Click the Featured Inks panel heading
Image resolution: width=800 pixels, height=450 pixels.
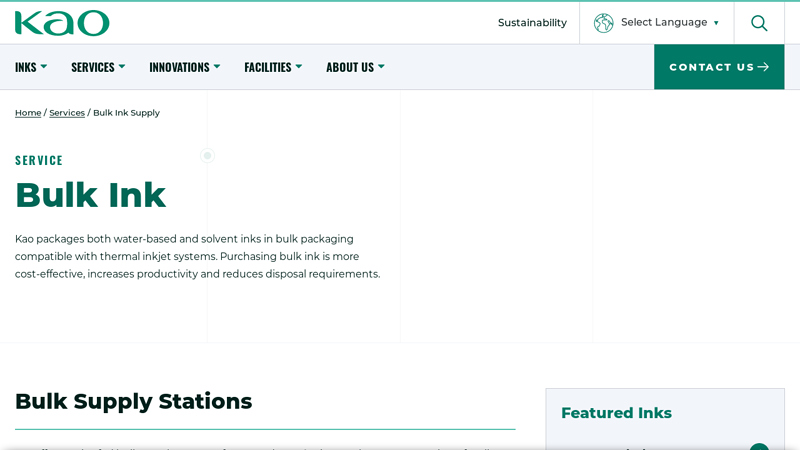pyautogui.click(x=616, y=413)
